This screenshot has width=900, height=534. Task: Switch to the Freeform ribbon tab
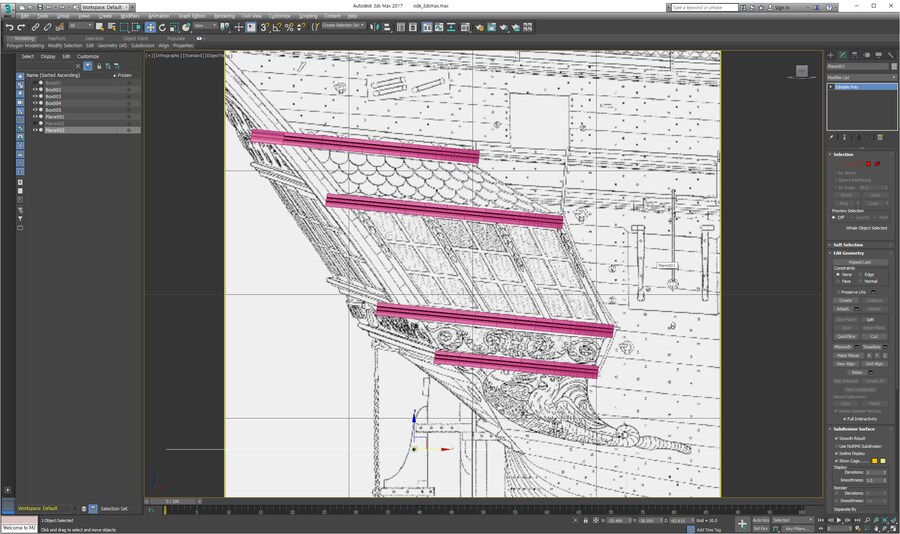(x=56, y=38)
